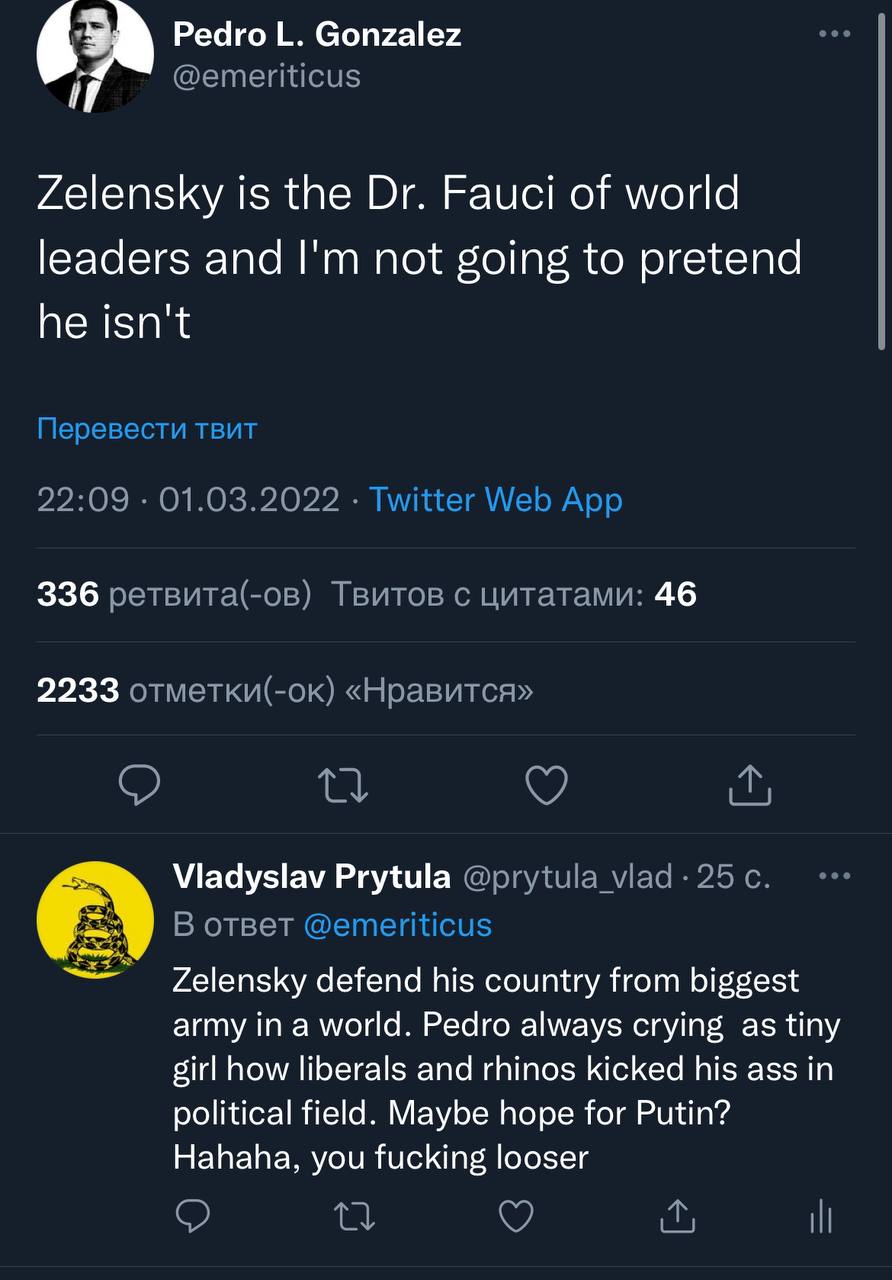
Task: View the 2233 likes list
Action: point(284,689)
